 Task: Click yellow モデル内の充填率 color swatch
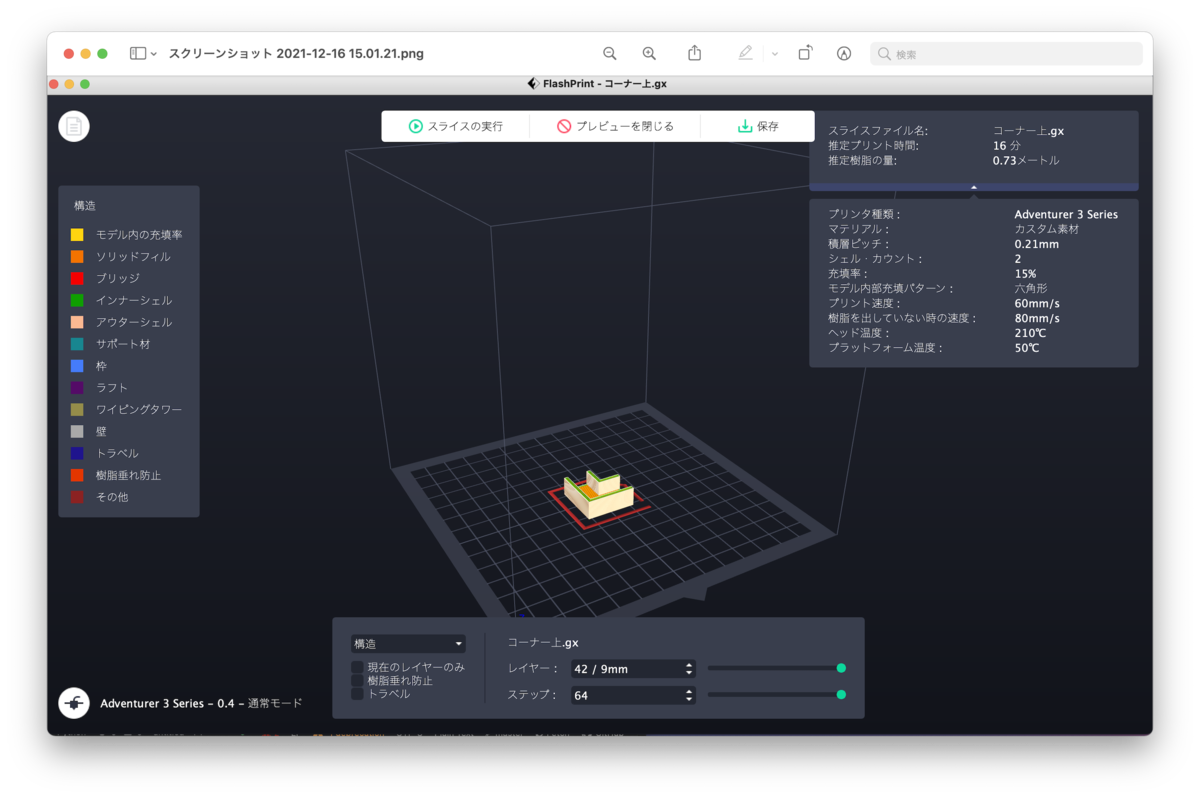77,234
